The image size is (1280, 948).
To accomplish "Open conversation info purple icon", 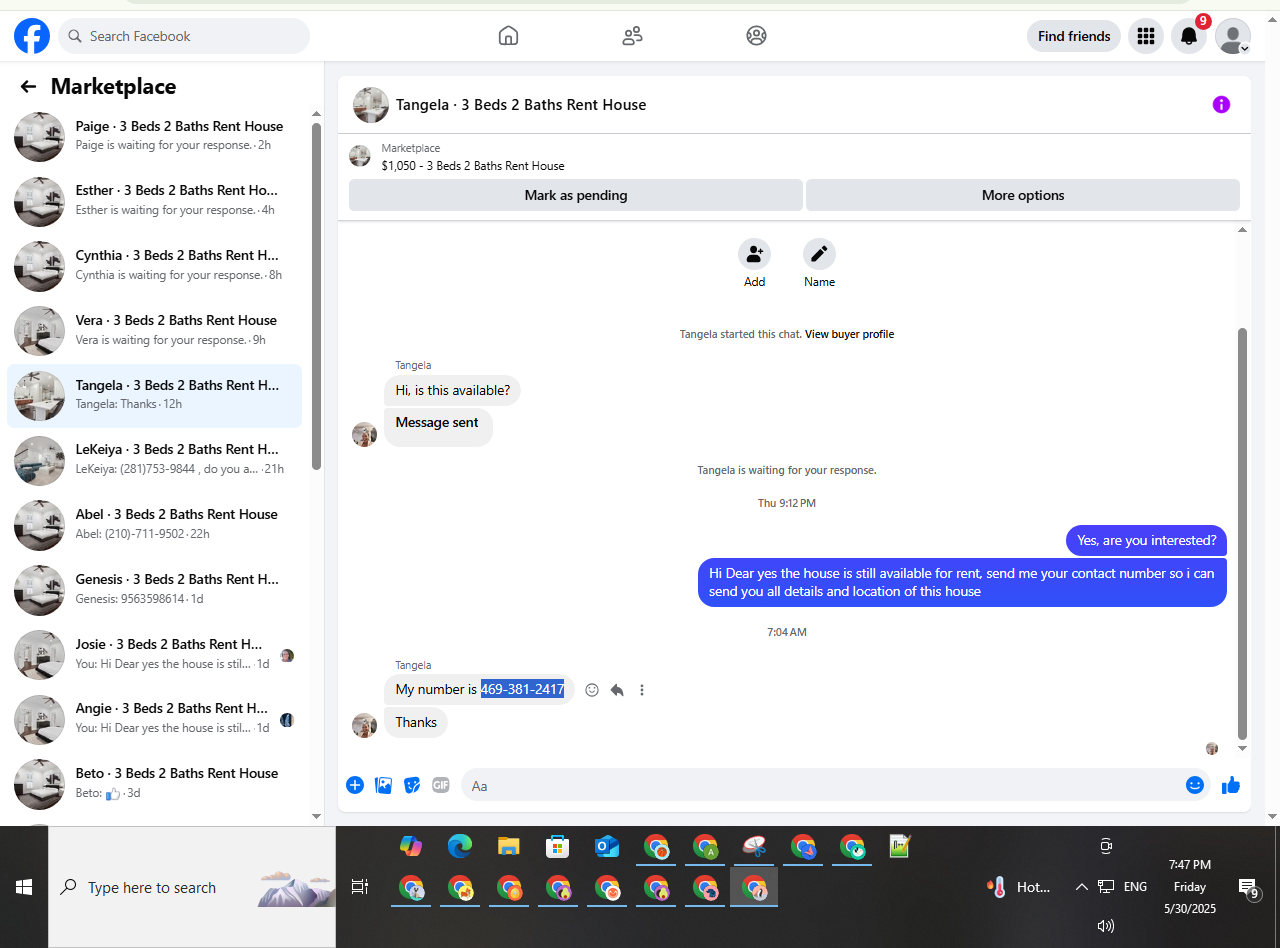I will click(1221, 105).
